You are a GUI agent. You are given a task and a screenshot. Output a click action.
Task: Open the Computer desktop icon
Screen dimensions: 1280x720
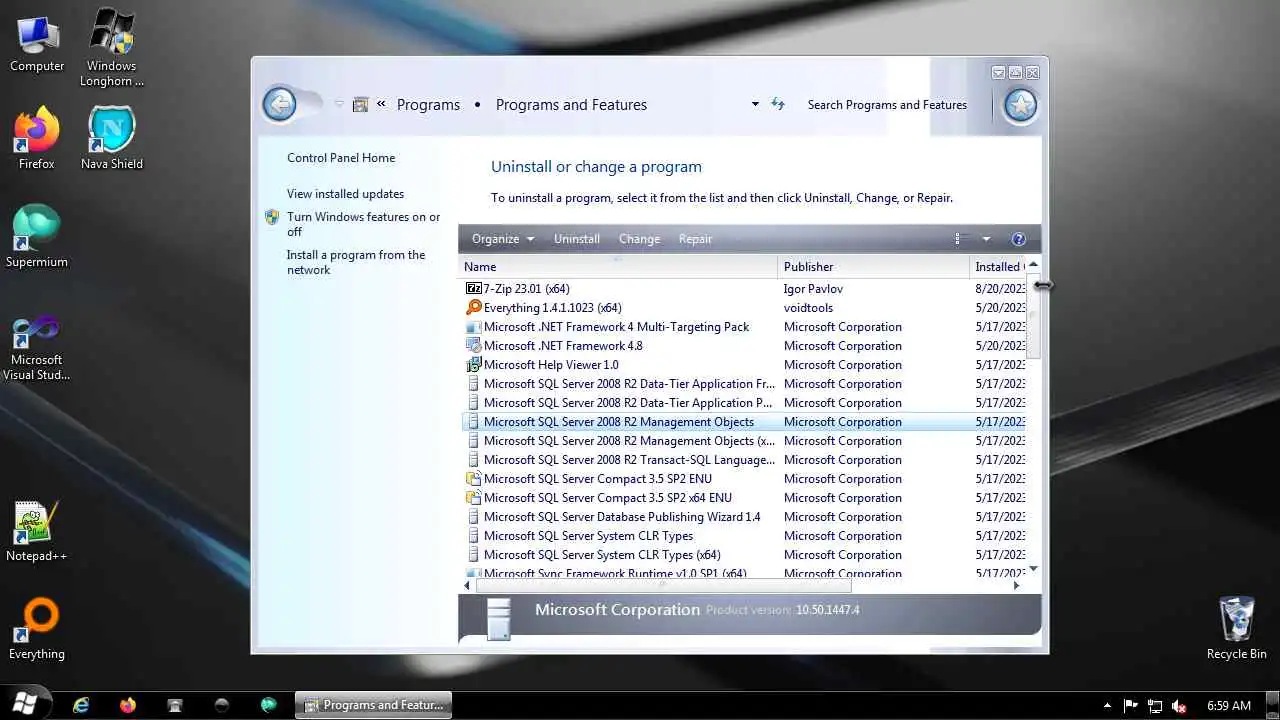pyautogui.click(x=37, y=43)
